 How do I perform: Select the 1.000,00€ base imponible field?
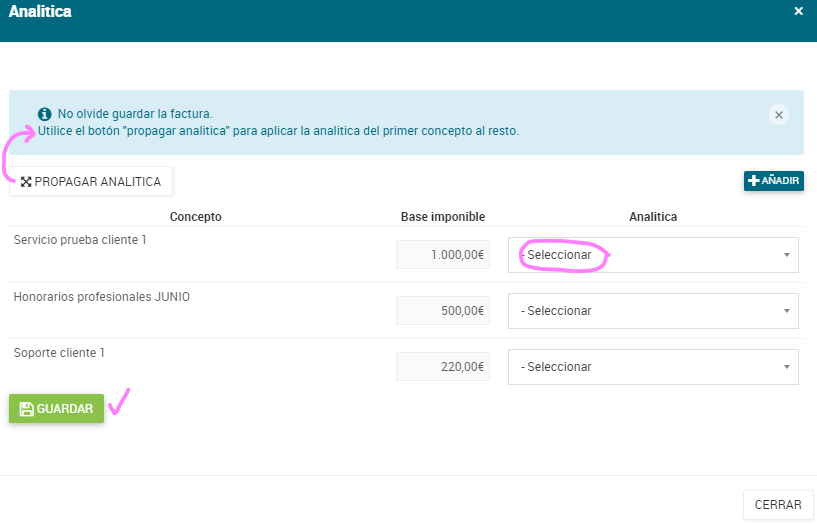tap(443, 255)
